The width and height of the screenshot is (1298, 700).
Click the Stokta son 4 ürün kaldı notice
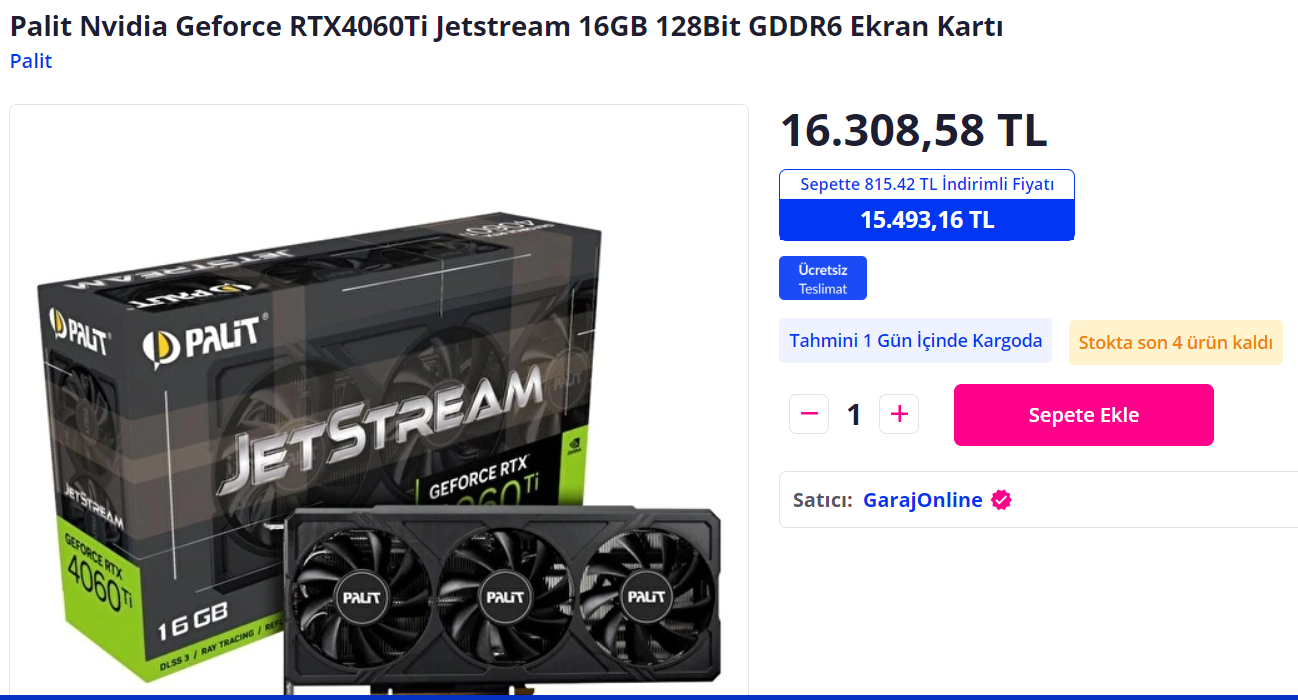point(1175,343)
